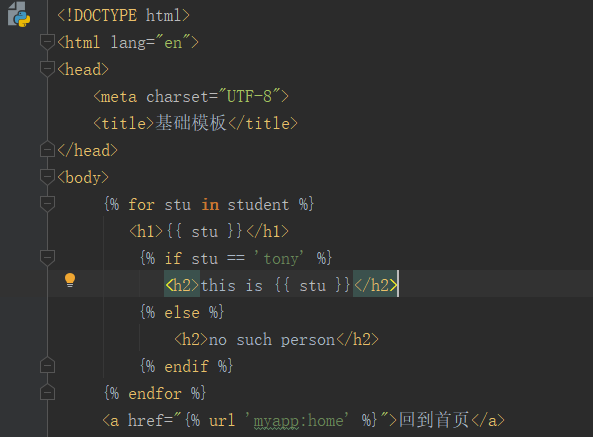Fold the if stu == 'tony' block
This screenshot has width=593, height=437.
(x=47, y=258)
